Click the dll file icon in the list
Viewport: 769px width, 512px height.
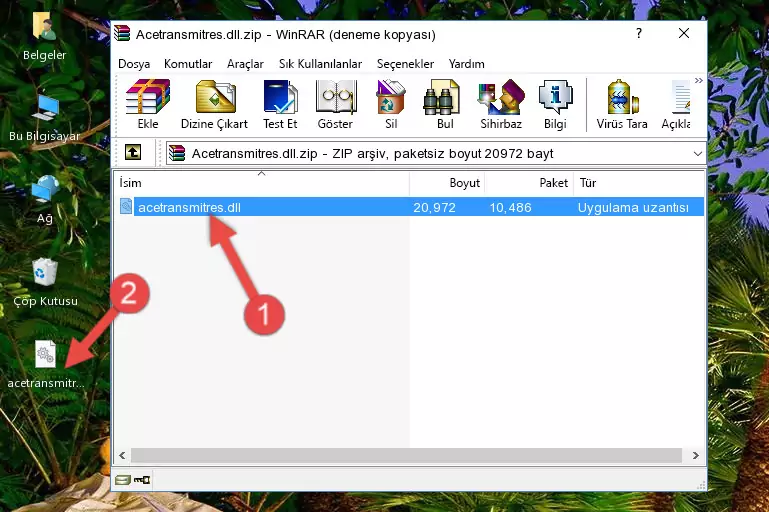[x=126, y=206]
